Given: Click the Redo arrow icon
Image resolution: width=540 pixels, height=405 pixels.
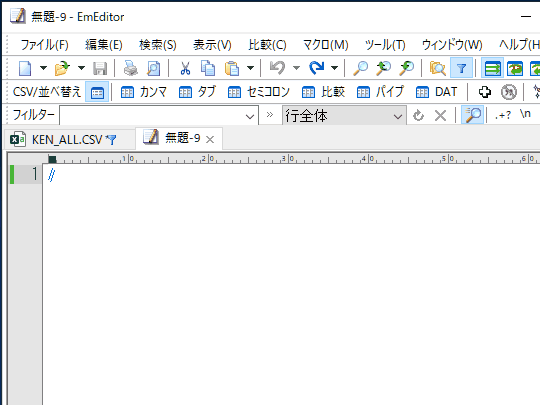Looking at the screenshot, I should coord(316,68).
